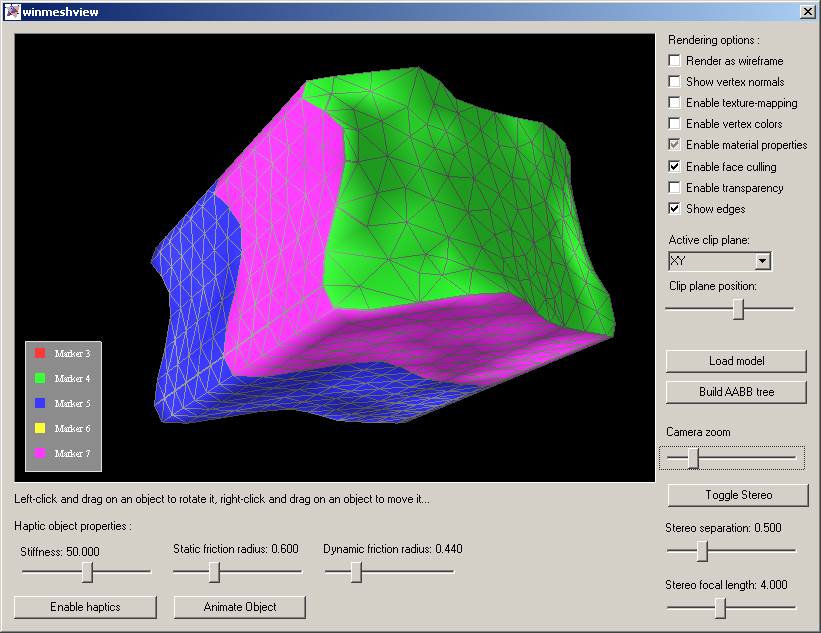Click the magenta Marker 7 legend swatch
Image resolution: width=821 pixels, height=633 pixels.
click(x=40, y=454)
